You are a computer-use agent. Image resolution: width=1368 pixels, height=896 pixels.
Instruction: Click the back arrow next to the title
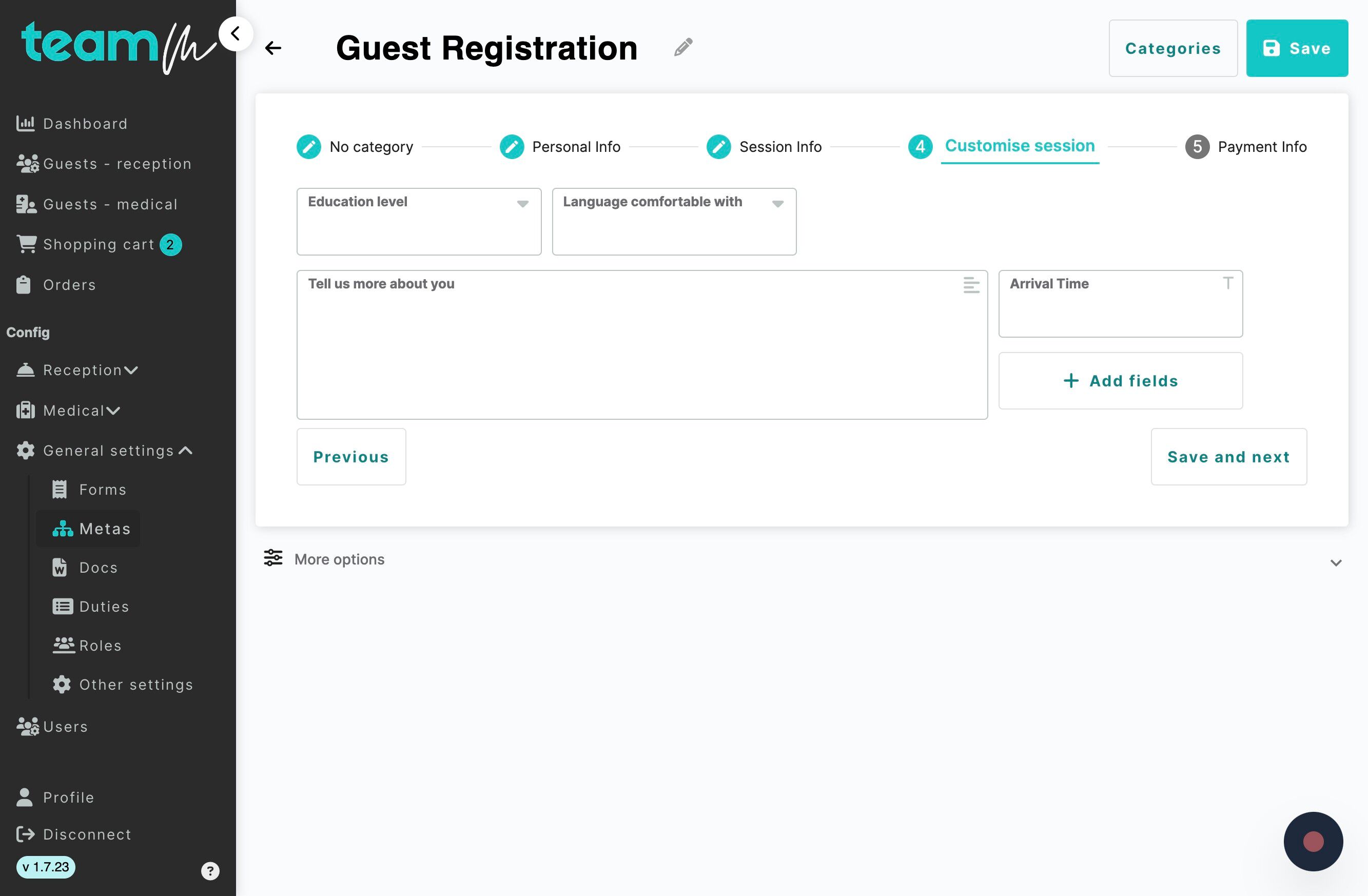pyautogui.click(x=273, y=48)
